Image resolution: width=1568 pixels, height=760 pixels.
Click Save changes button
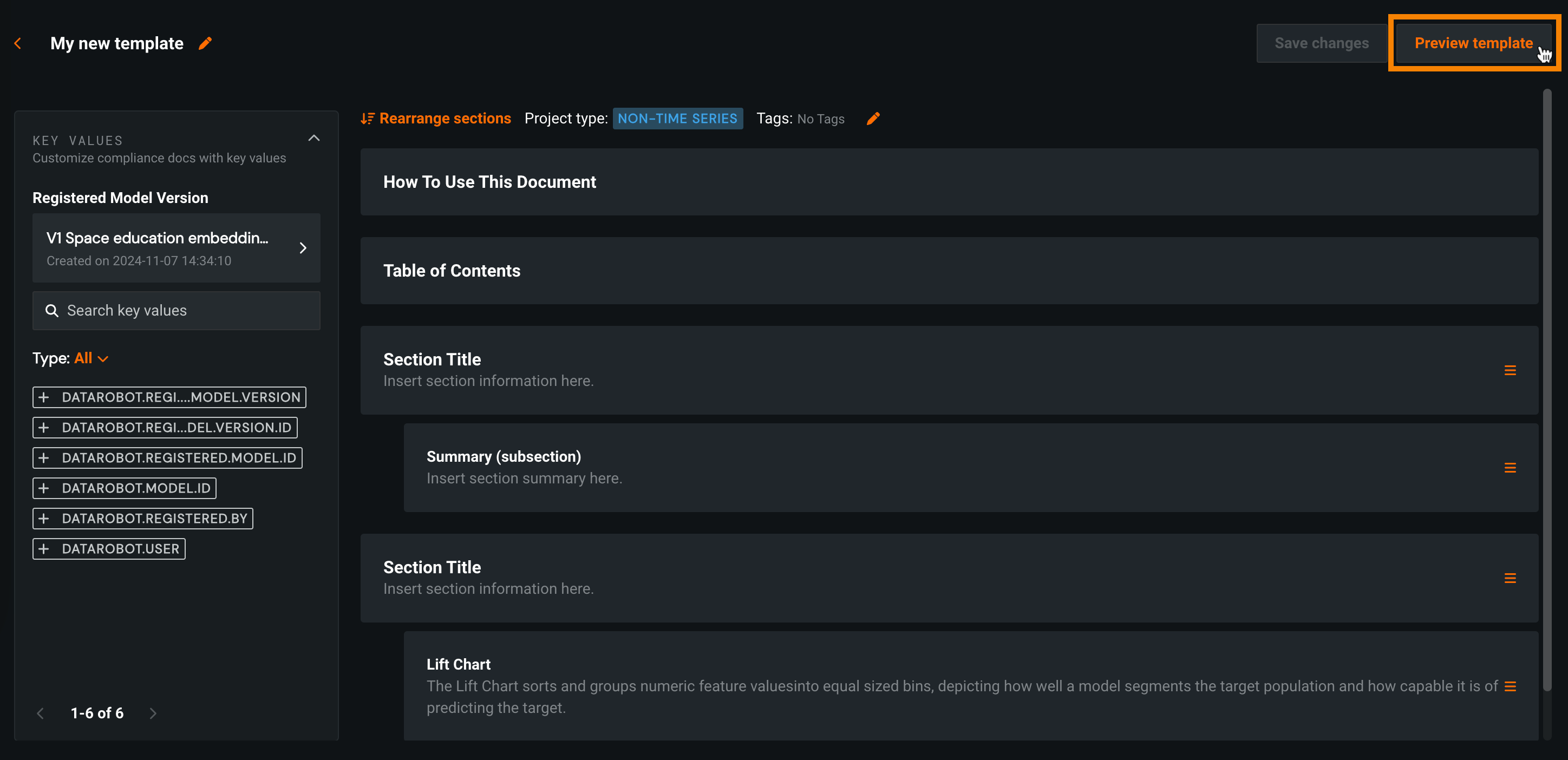[1321, 43]
